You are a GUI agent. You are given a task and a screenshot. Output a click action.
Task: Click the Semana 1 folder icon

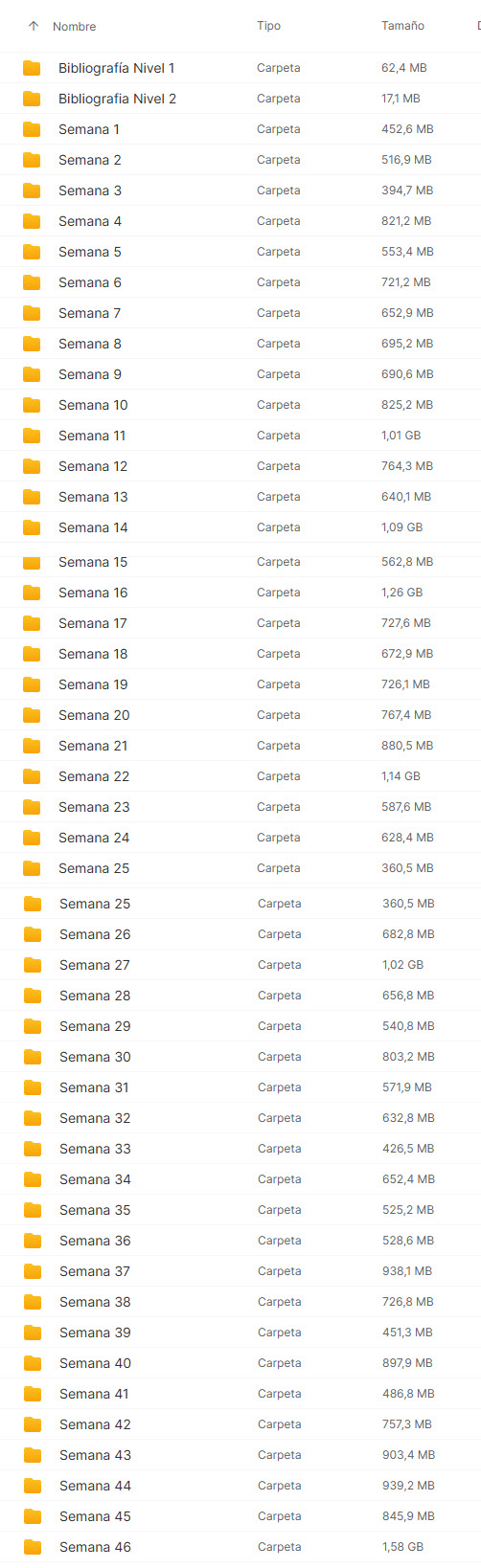click(x=32, y=129)
